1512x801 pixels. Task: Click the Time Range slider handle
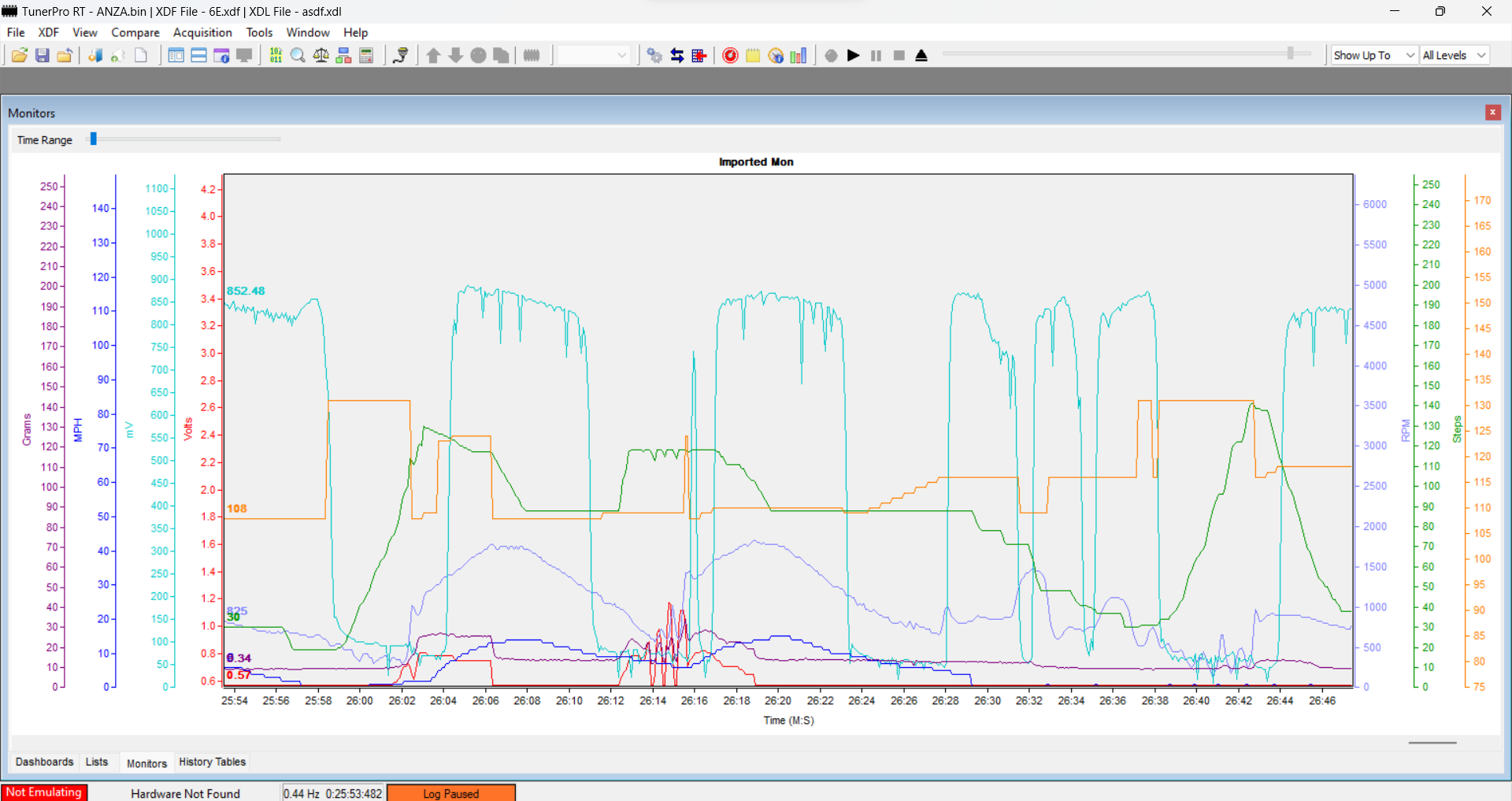pyautogui.click(x=93, y=139)
